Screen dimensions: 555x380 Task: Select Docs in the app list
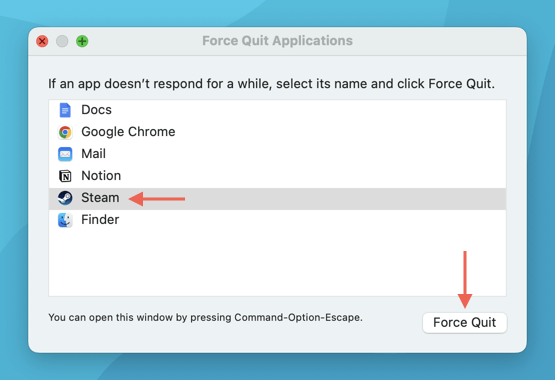pyautogui.click(x=277, y=110)
